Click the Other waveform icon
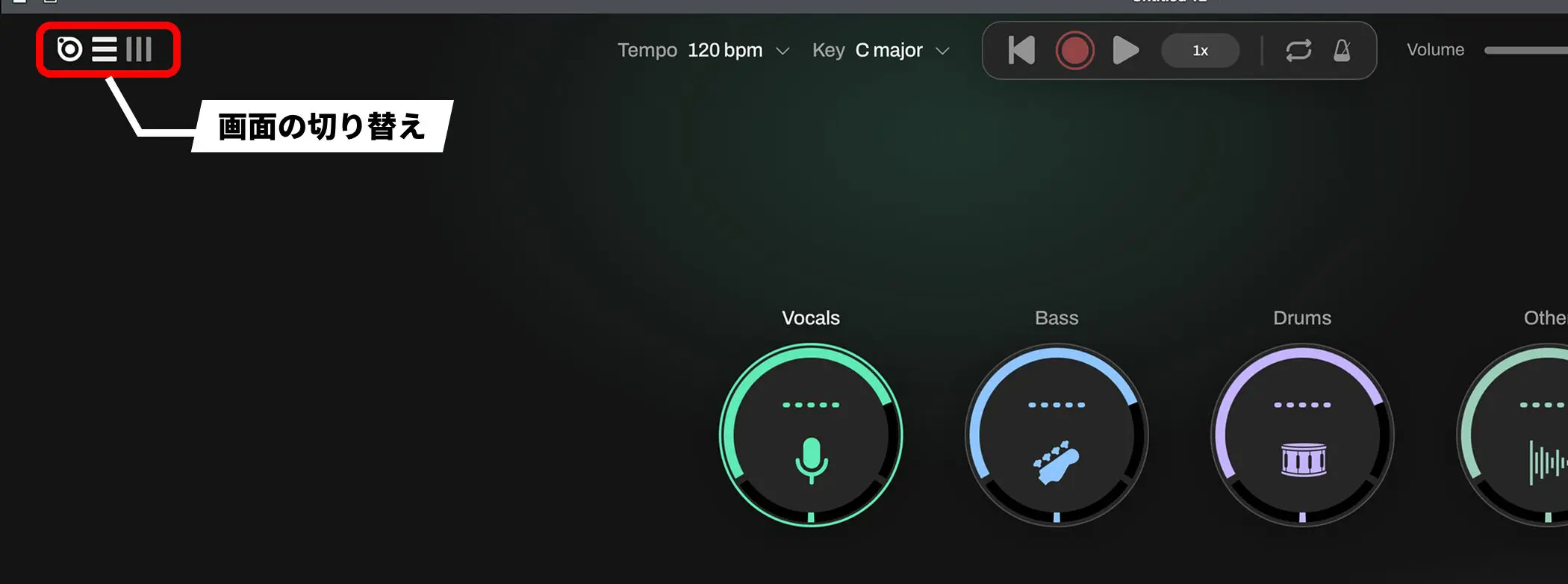Screen dimensions: 1568x584 [x=1548, y=463]
